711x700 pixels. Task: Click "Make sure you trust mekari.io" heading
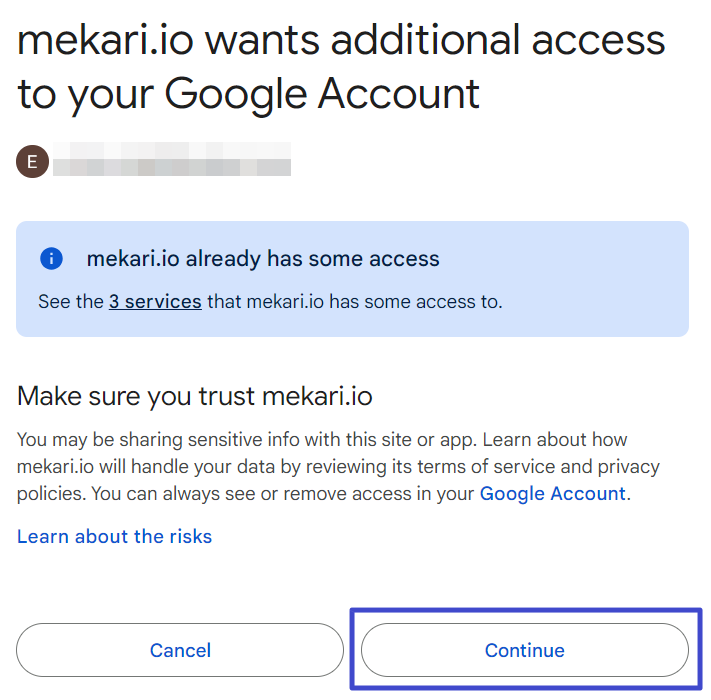194,396
